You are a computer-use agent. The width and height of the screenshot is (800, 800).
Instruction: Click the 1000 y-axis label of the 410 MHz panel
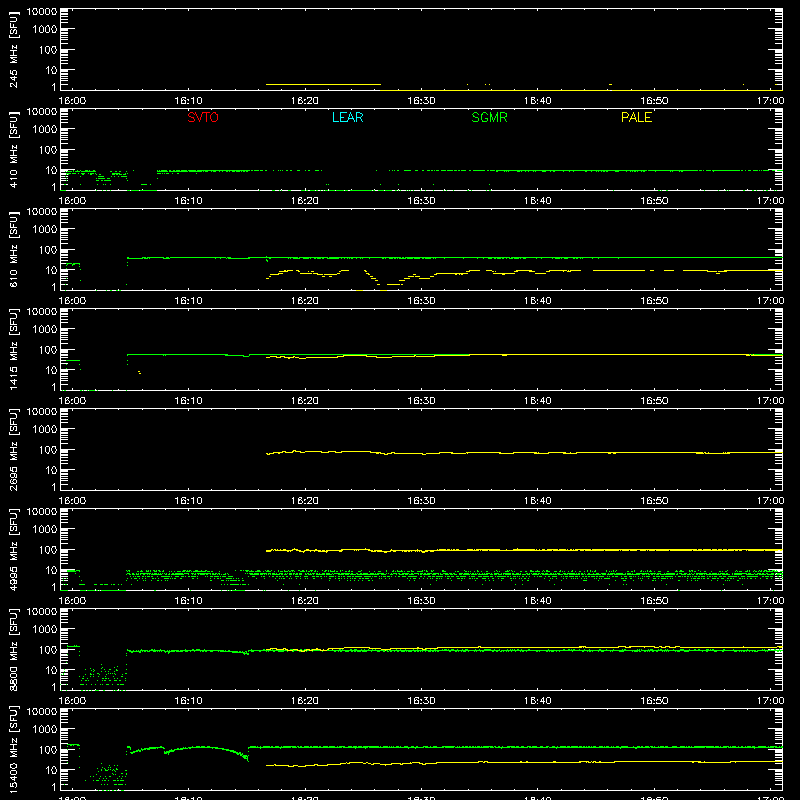[x=45, y=130]
